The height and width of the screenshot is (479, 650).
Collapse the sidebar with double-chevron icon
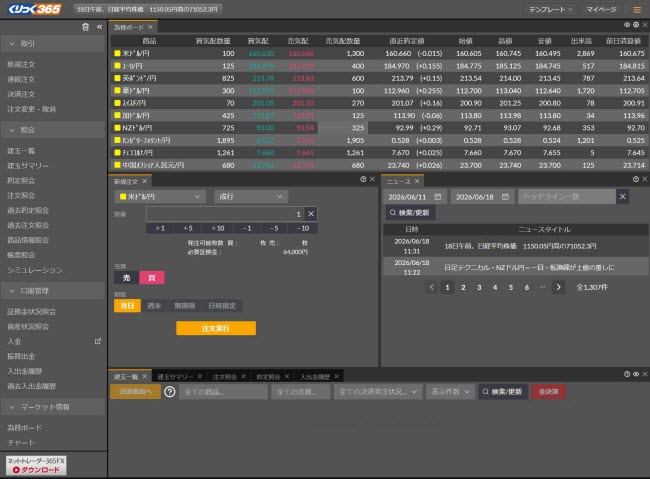[x=99, y=27]
